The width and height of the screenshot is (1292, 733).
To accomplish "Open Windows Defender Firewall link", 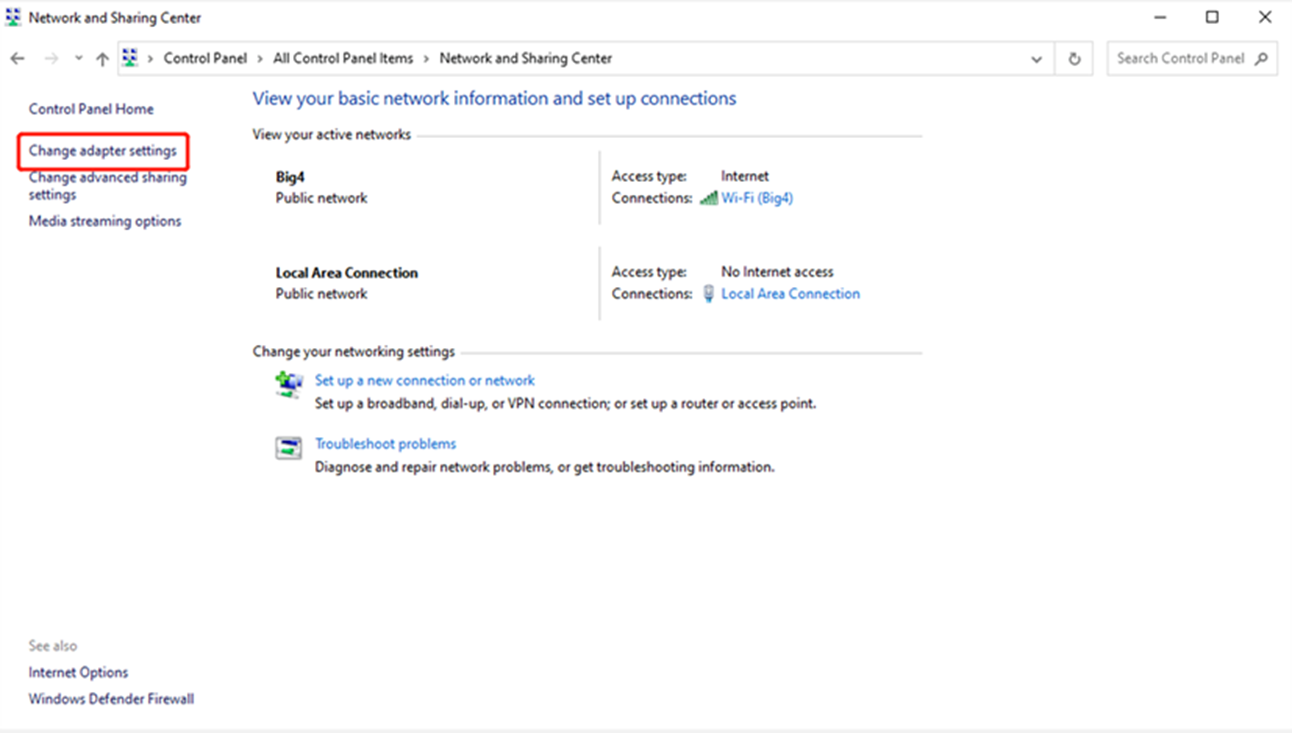I will point(111,699).
